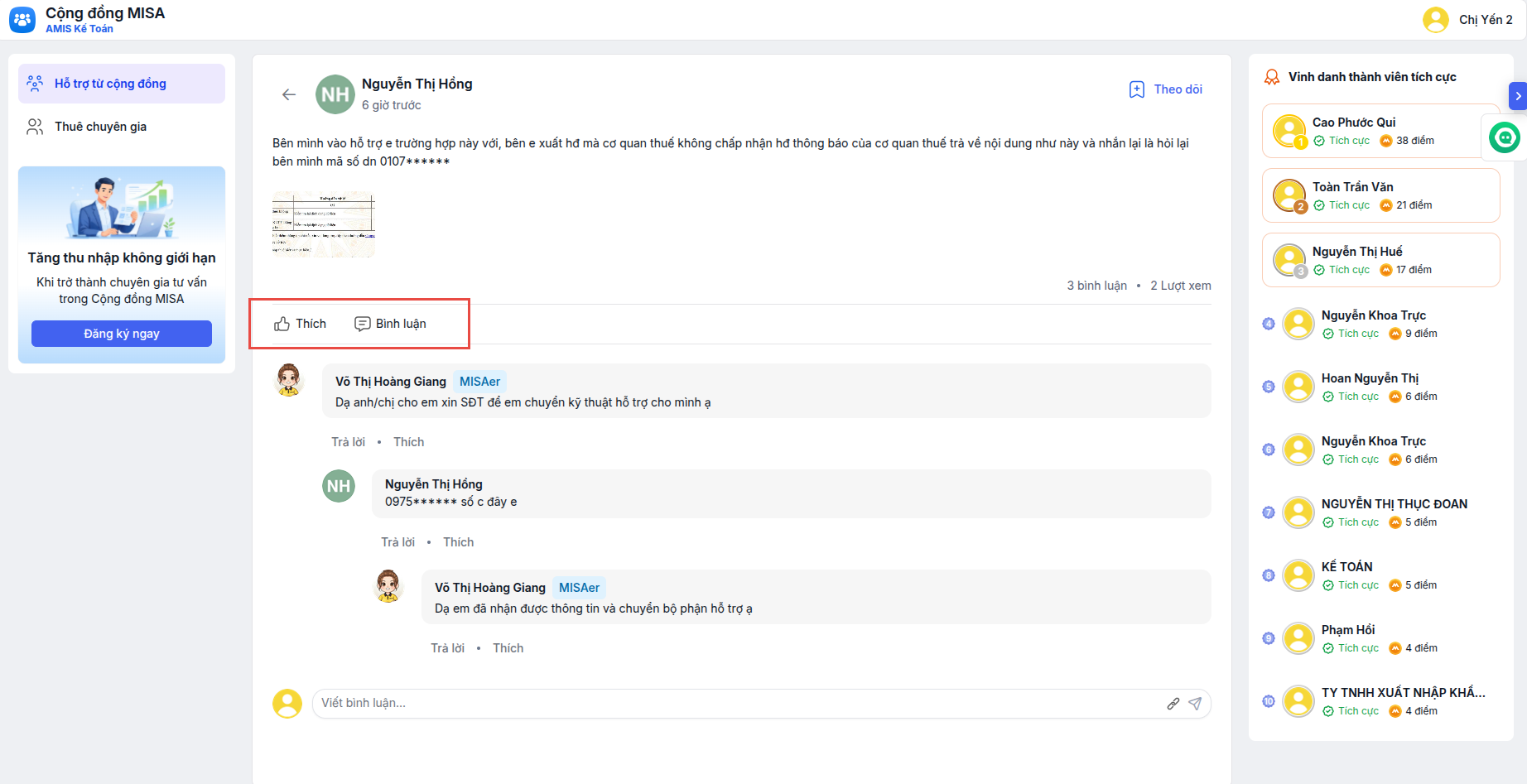This screenshot has width=1527, height=784.
Task: Reply to Võ Thị Hoàng Giang's first comment
Action: point(348,442)
